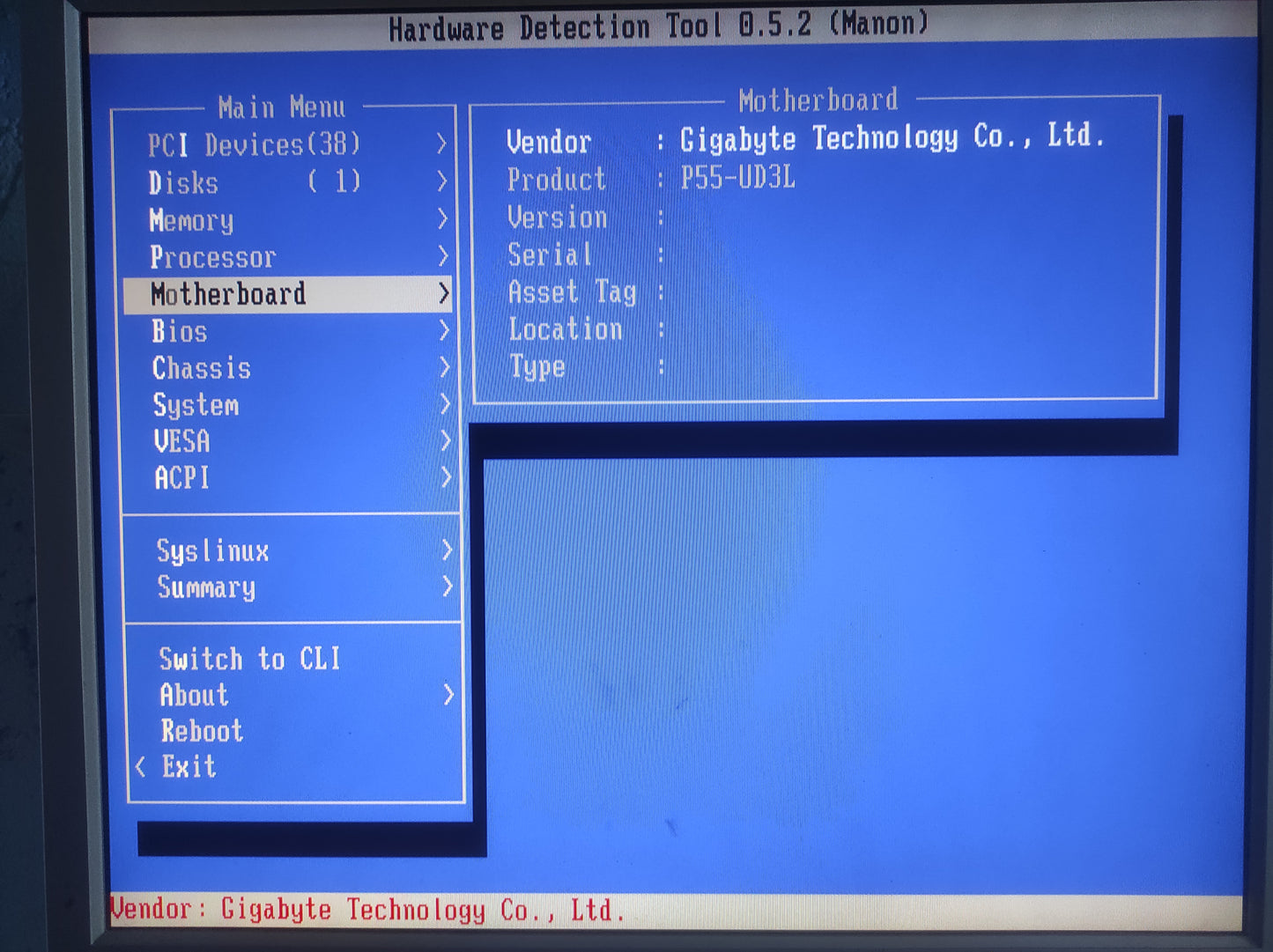The image size is (1273, 952).
Task: Select the Disks menu item
Action: (x=183, y=182)
